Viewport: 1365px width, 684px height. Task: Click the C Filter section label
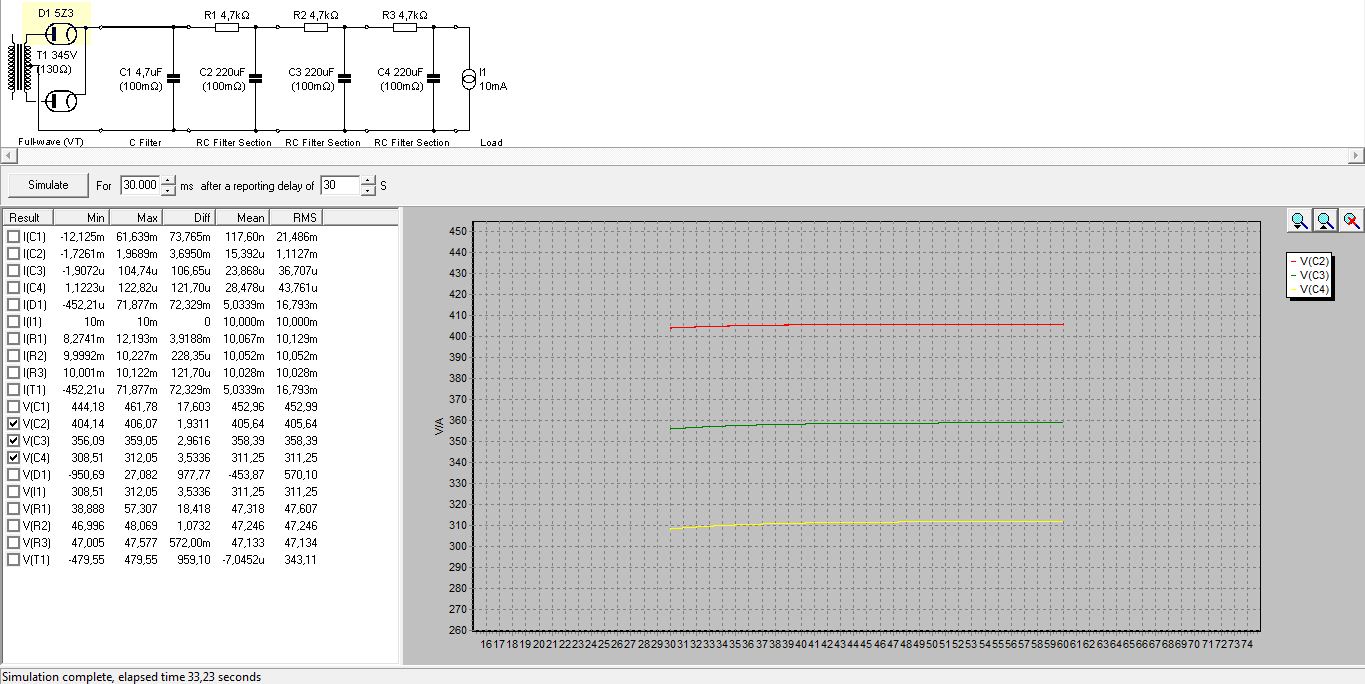[x=145, y=142]
